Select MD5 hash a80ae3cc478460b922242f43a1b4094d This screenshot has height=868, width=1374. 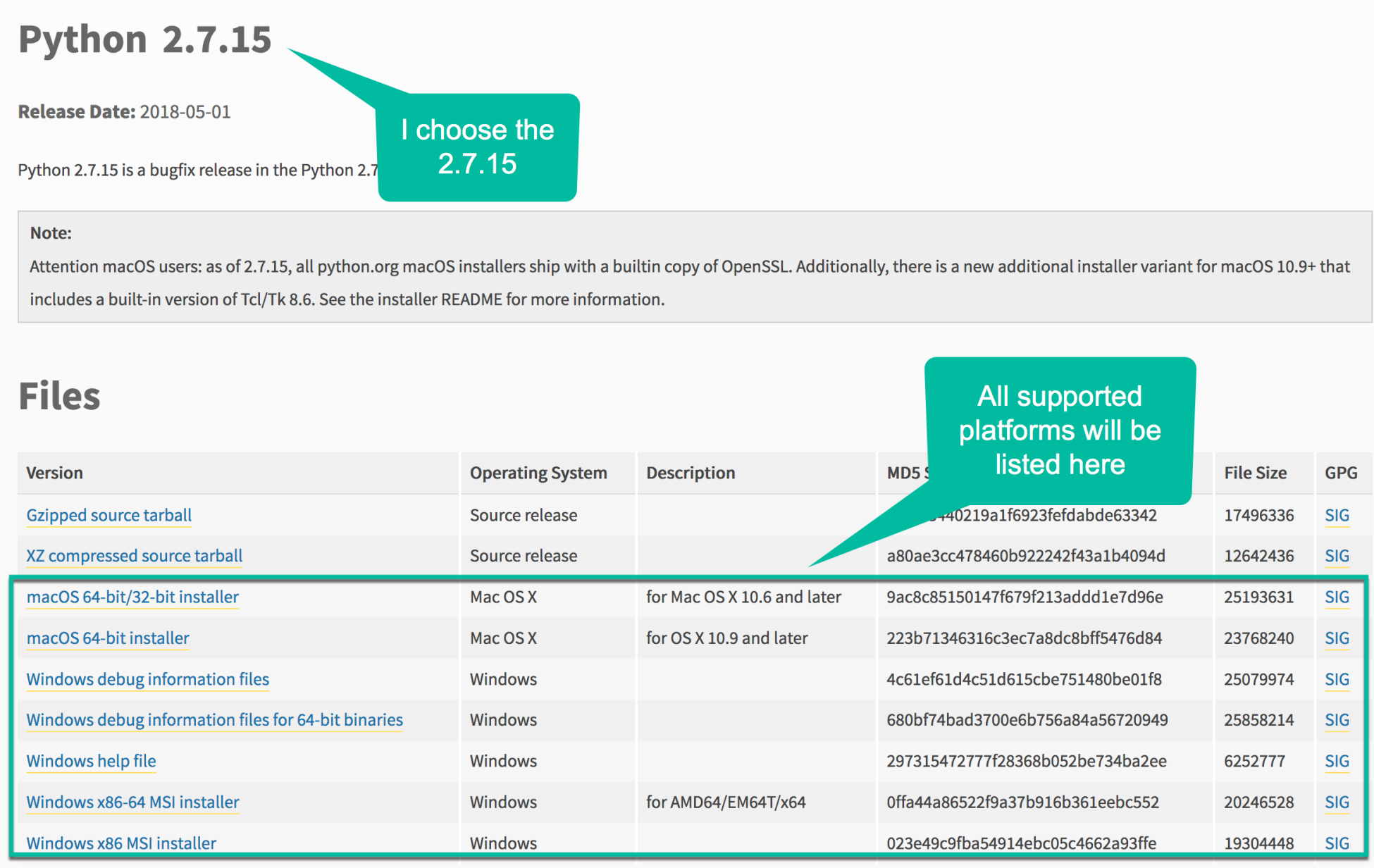tap(1026, 556)
